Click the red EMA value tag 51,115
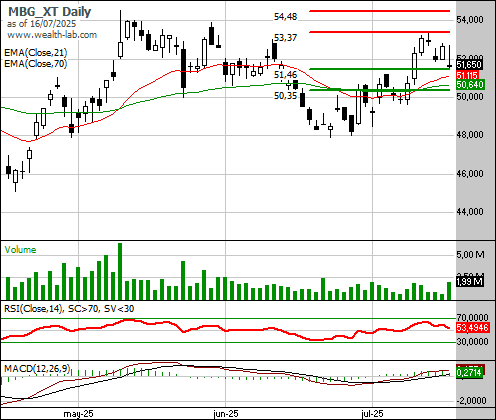The width and height of the screenshot is (496, 420). pos(468,75)
